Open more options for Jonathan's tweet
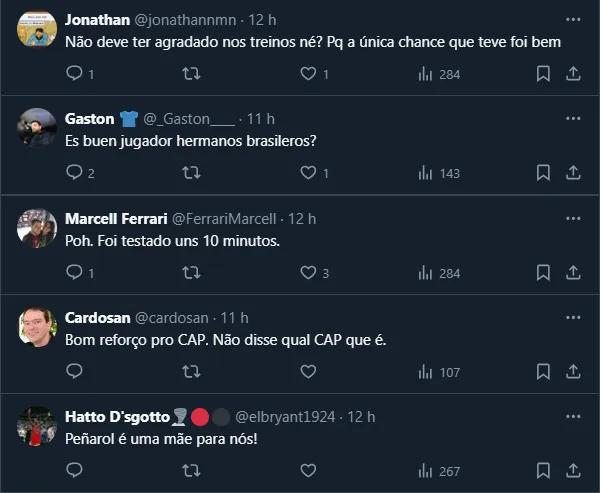 pyautogui.click(x=572, y=19)
